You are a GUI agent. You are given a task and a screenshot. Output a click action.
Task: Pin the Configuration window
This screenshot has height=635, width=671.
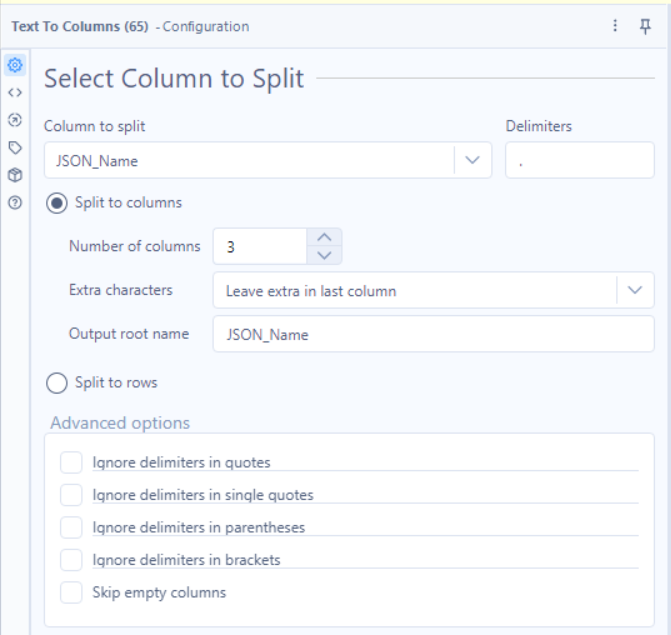pyautogui.click(x=645, y=26)
